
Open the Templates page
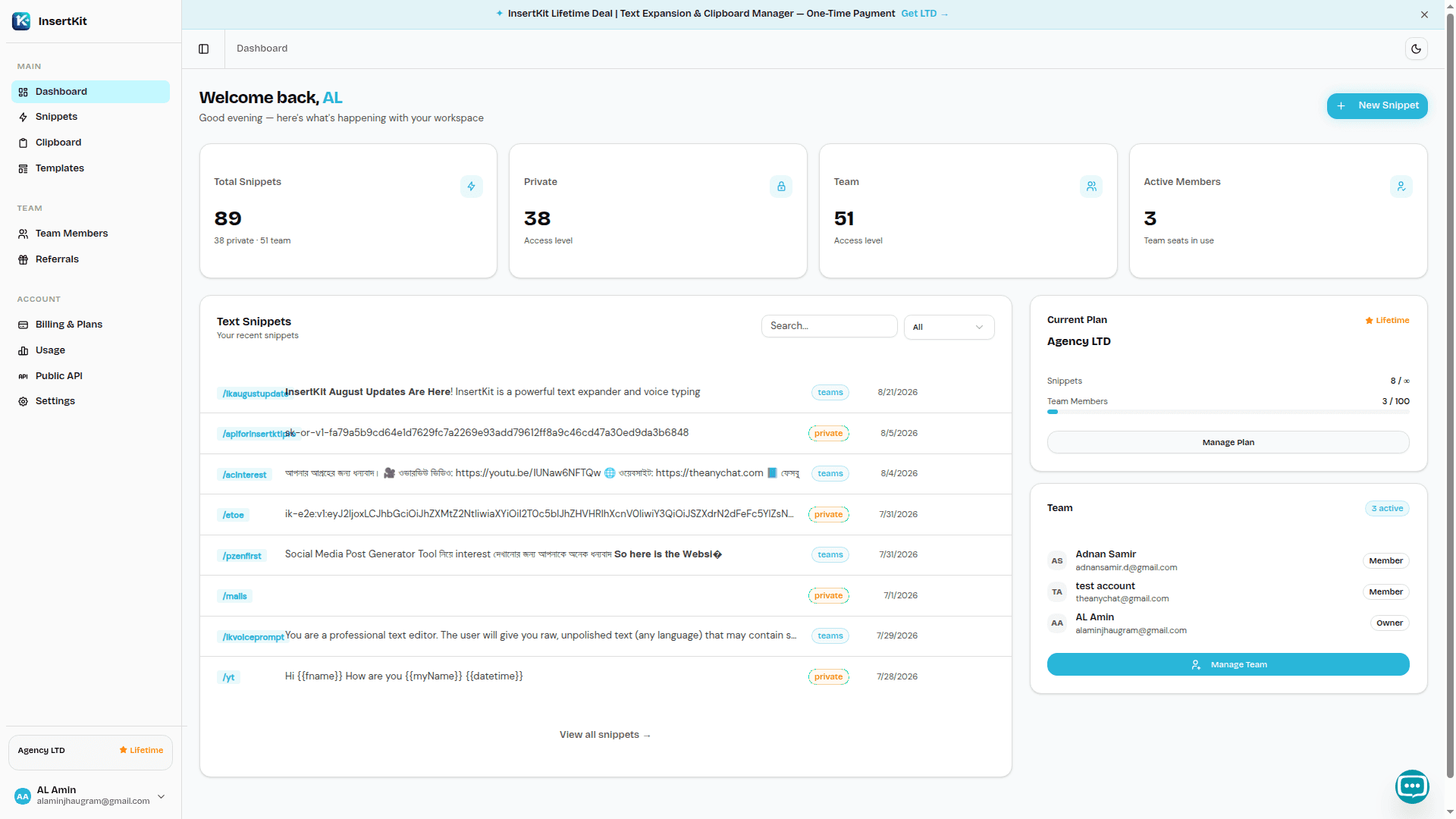coord(90,168)
